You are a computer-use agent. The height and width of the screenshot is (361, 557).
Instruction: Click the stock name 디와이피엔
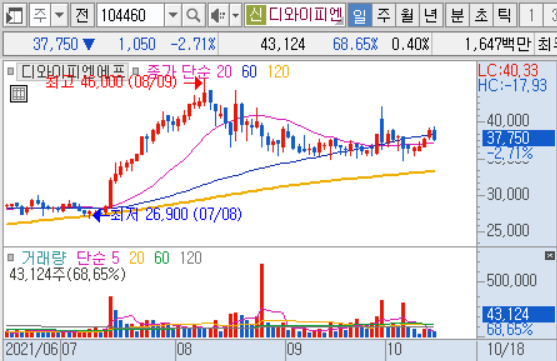click(305, 15)
